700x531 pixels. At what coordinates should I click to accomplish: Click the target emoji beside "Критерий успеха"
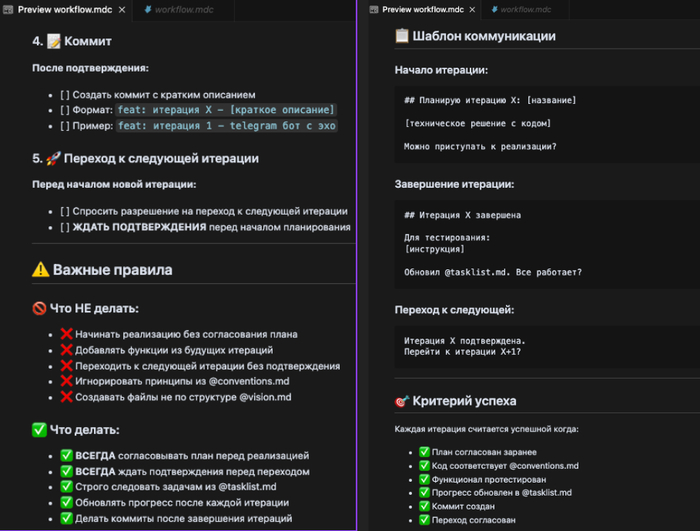(x=404, y=401)
